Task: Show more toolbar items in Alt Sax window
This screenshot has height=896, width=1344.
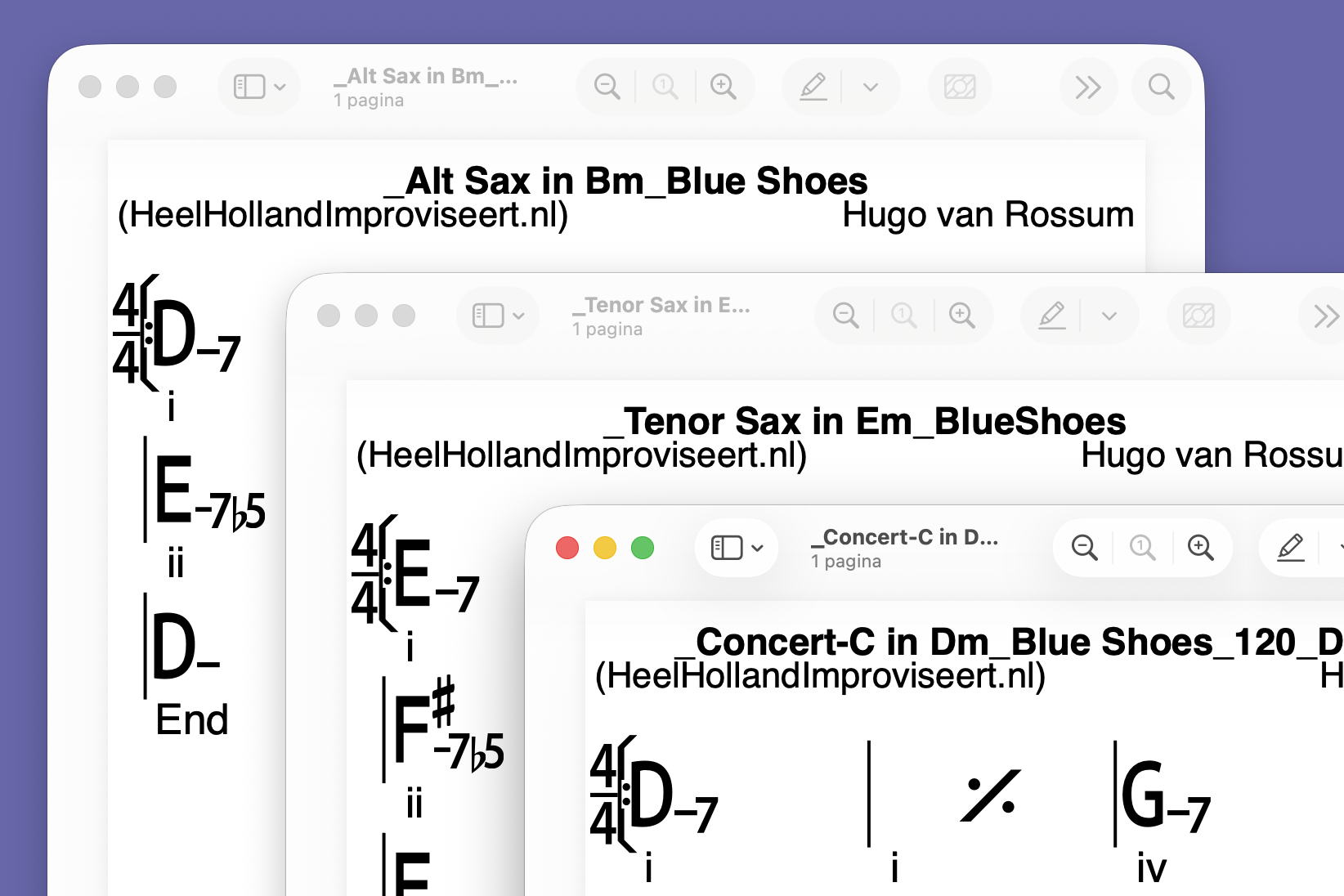Action: [1088, 87]
